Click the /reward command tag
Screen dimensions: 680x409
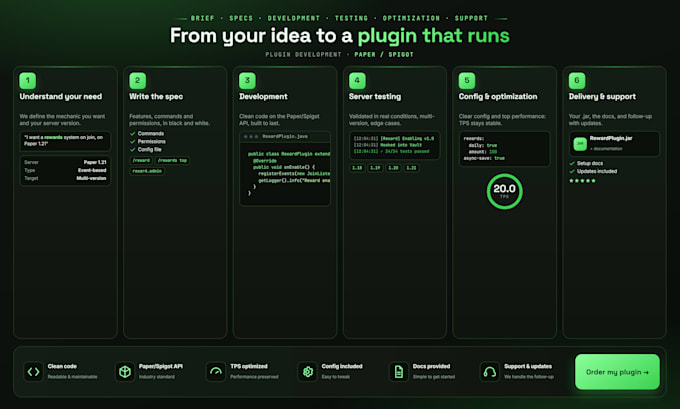click(x=141, y=160)
